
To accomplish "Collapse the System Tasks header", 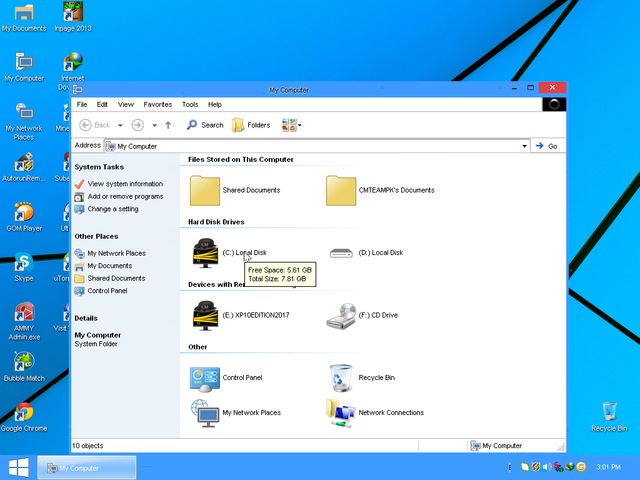I will point(99,167).
